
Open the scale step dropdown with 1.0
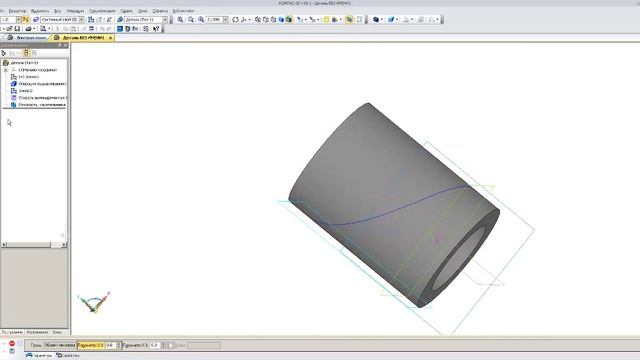(x=18, y=20)
